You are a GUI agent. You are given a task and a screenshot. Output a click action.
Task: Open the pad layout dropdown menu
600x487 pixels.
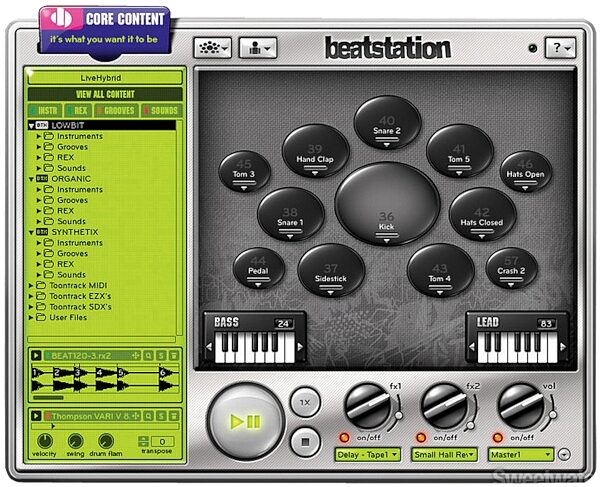(x=213, y=48)
